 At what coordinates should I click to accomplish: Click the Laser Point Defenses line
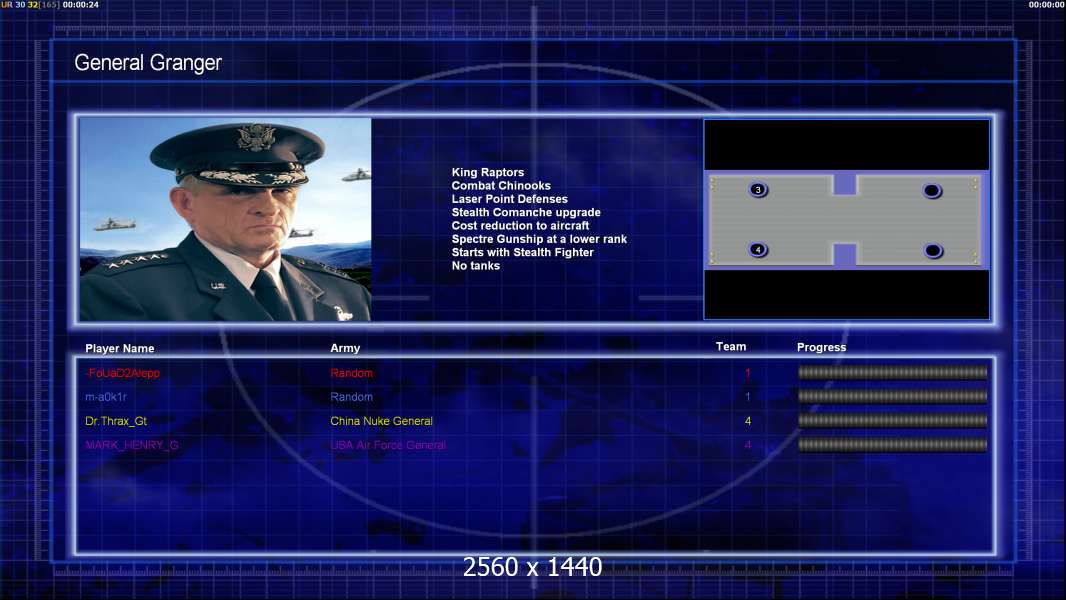point(509,199)
